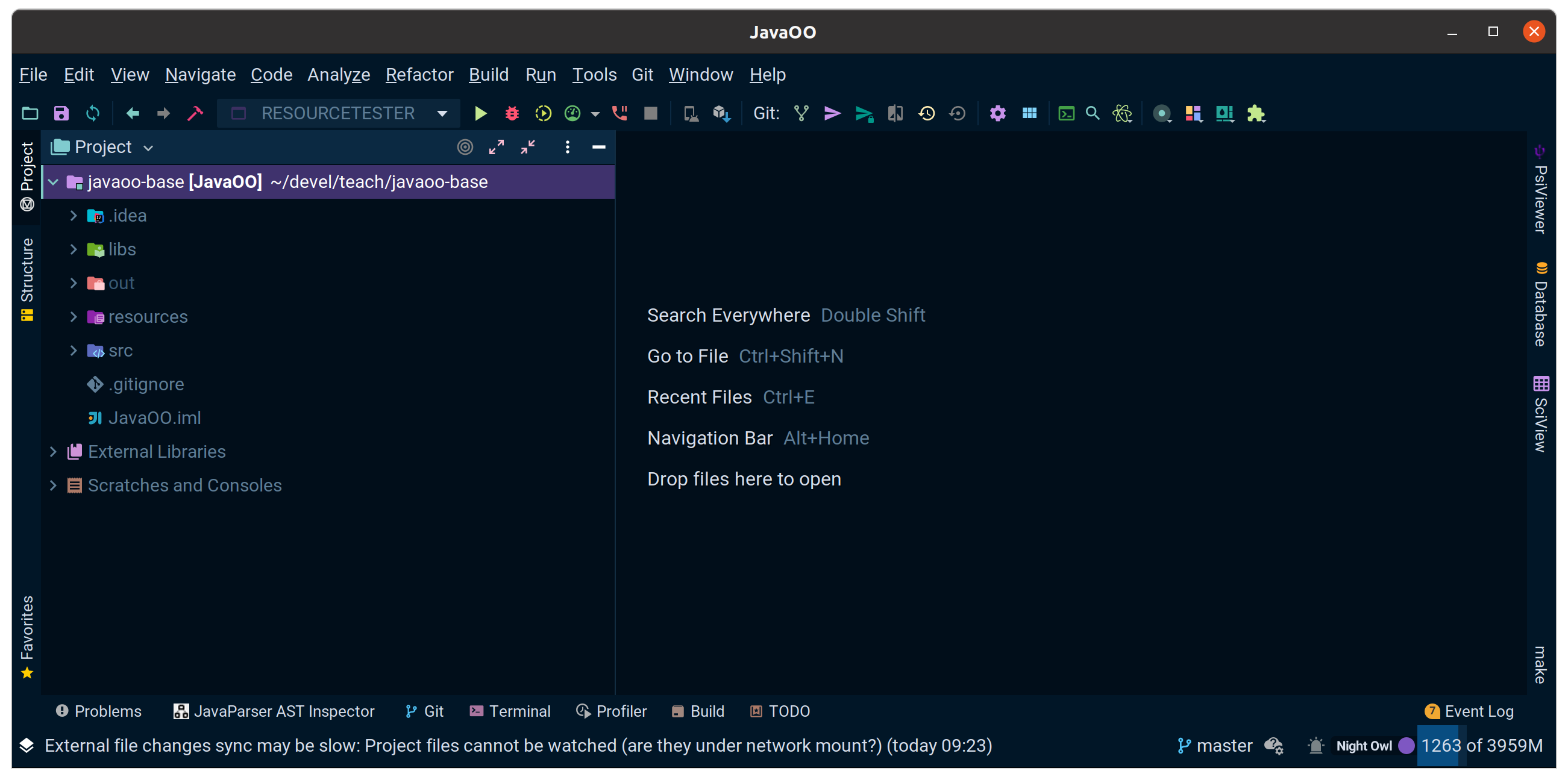Toggle the Project tool window side tab
The height and width of the screenshot is (780, 1568).
pos(27,176)
